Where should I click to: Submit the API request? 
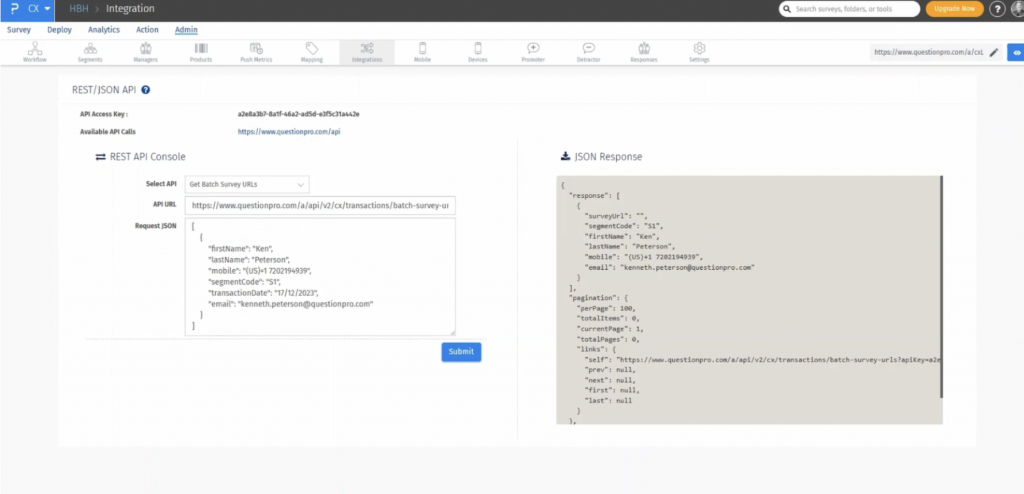pos(461,352)
